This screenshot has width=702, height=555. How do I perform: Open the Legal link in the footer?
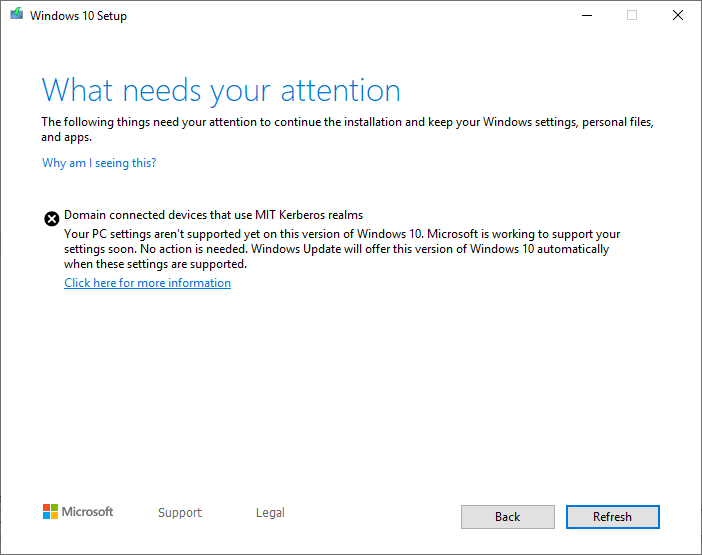tap(270, 512)
